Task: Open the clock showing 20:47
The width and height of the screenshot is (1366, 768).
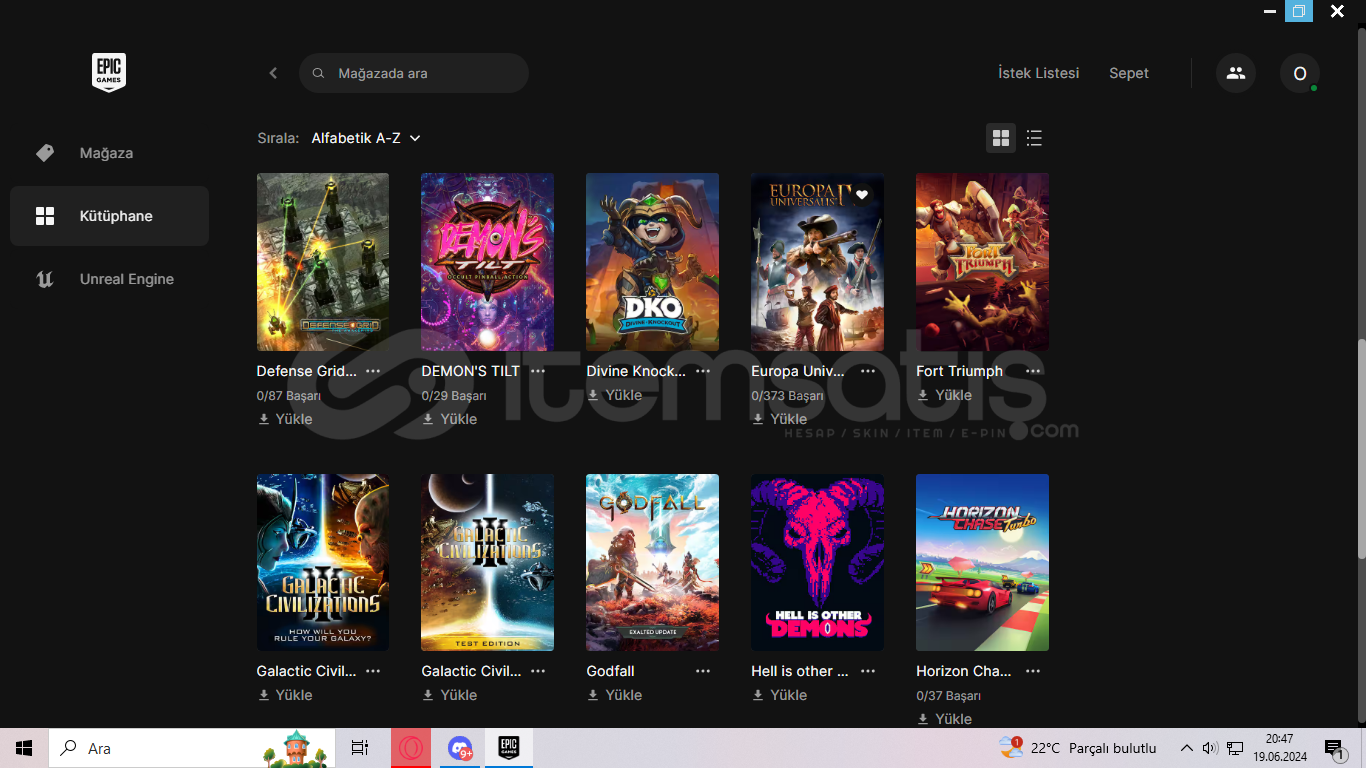Action: pos(1279,748)
